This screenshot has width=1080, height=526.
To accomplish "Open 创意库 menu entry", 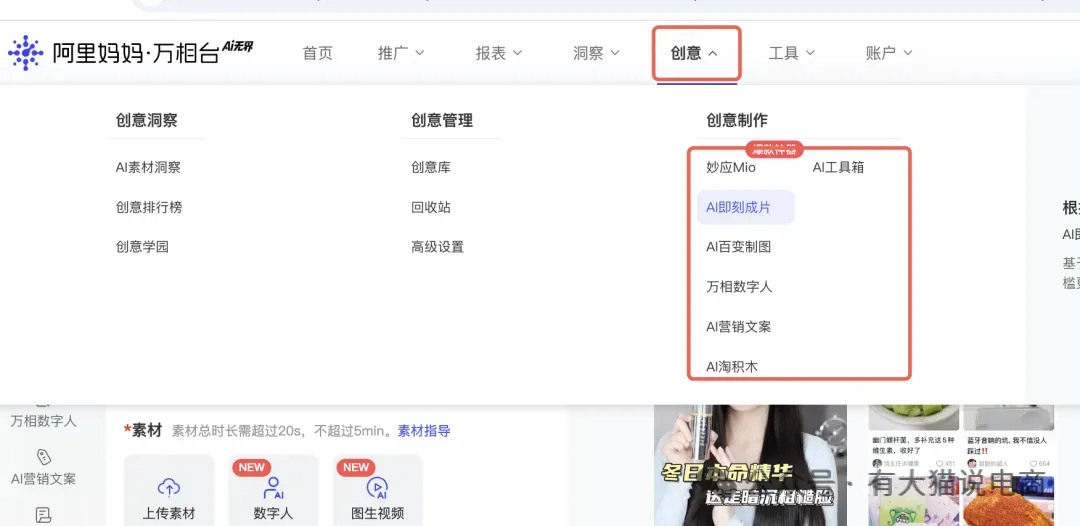I will click(x=431, y=167).
